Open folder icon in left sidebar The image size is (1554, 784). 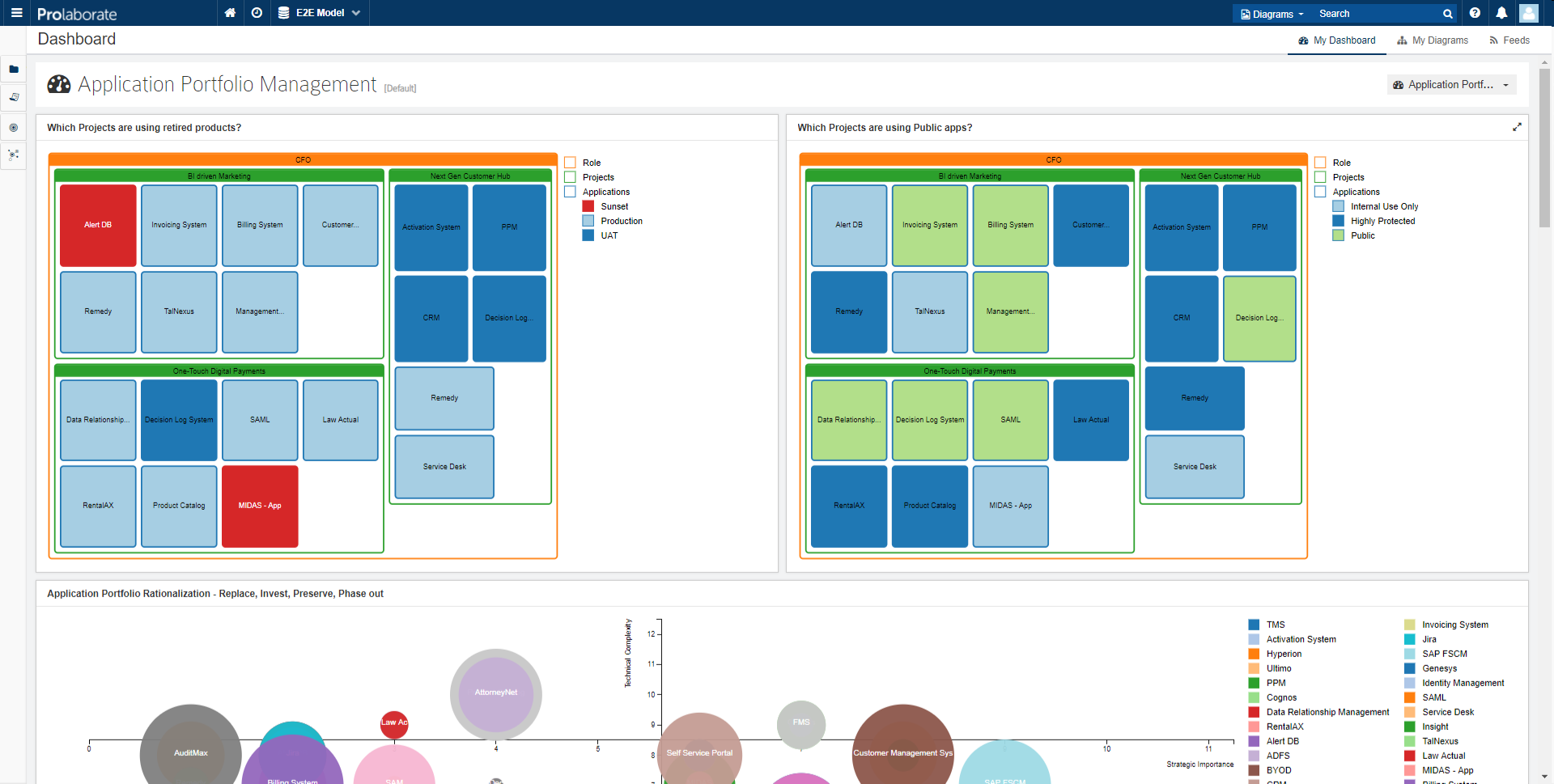(x=14, y=70)
